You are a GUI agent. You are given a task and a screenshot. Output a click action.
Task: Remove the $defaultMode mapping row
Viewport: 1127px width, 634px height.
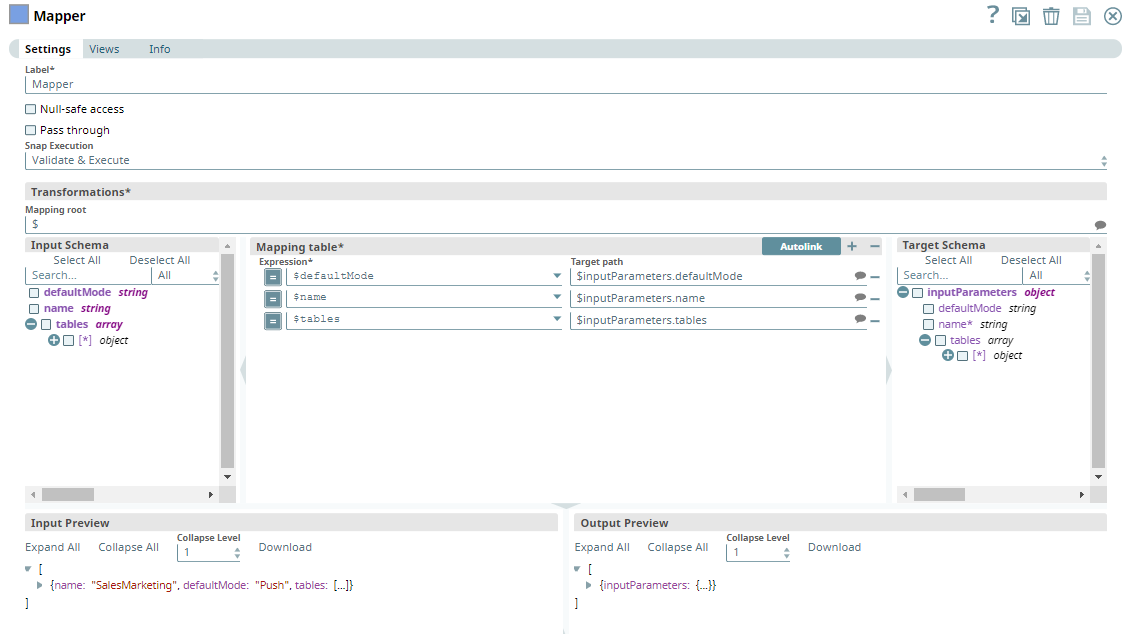(x=875, y=277)
